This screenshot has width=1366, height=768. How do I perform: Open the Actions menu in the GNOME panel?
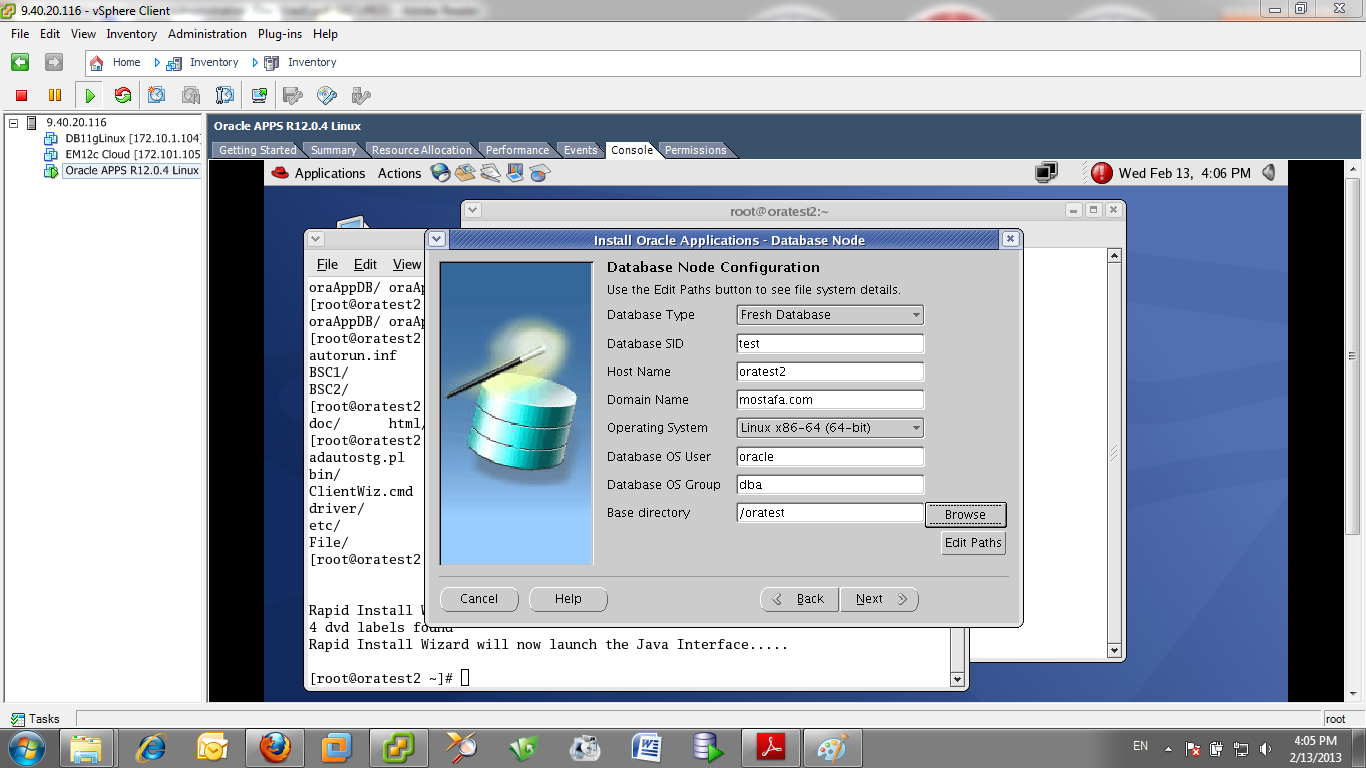point(399,173)
